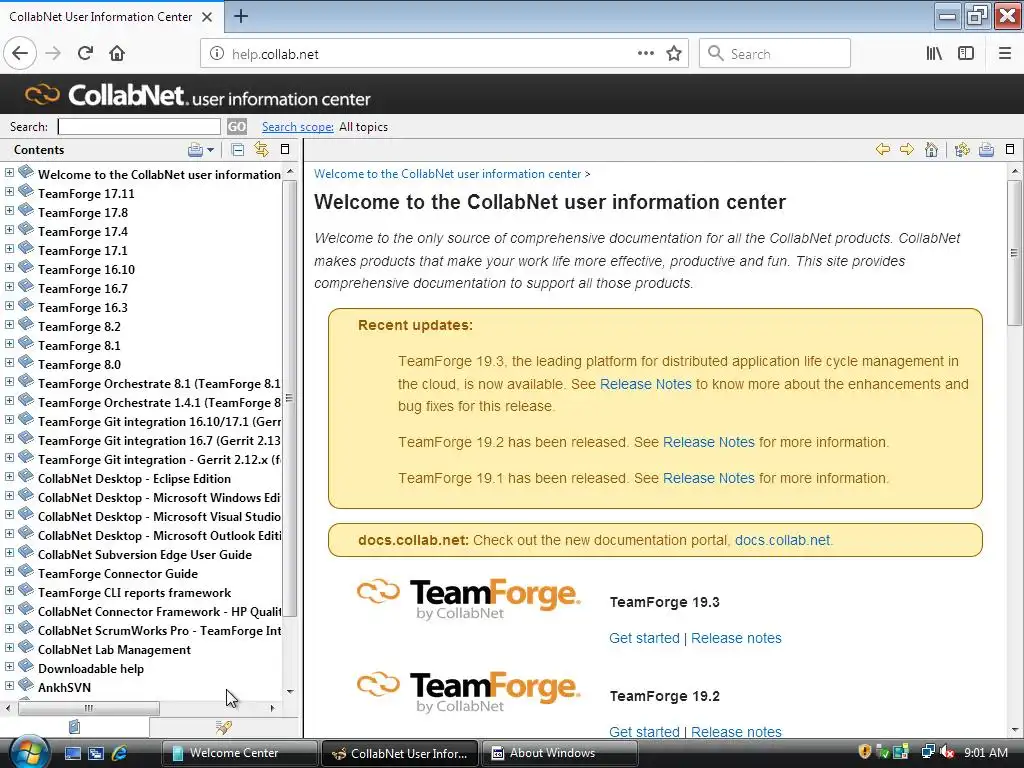Open site information icon in address bar

pyautogui.click(x=217, y=54)
